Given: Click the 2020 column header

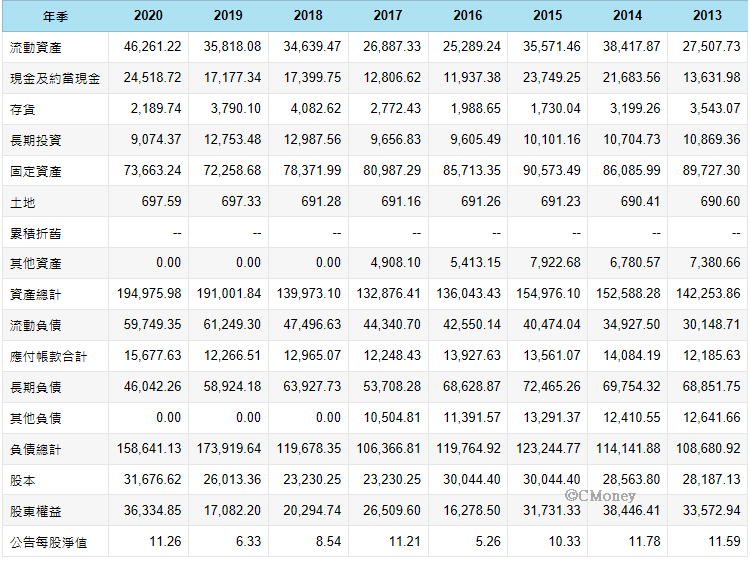Looking at the screenshot, I should pyautogui.click(x=148, y=15).
